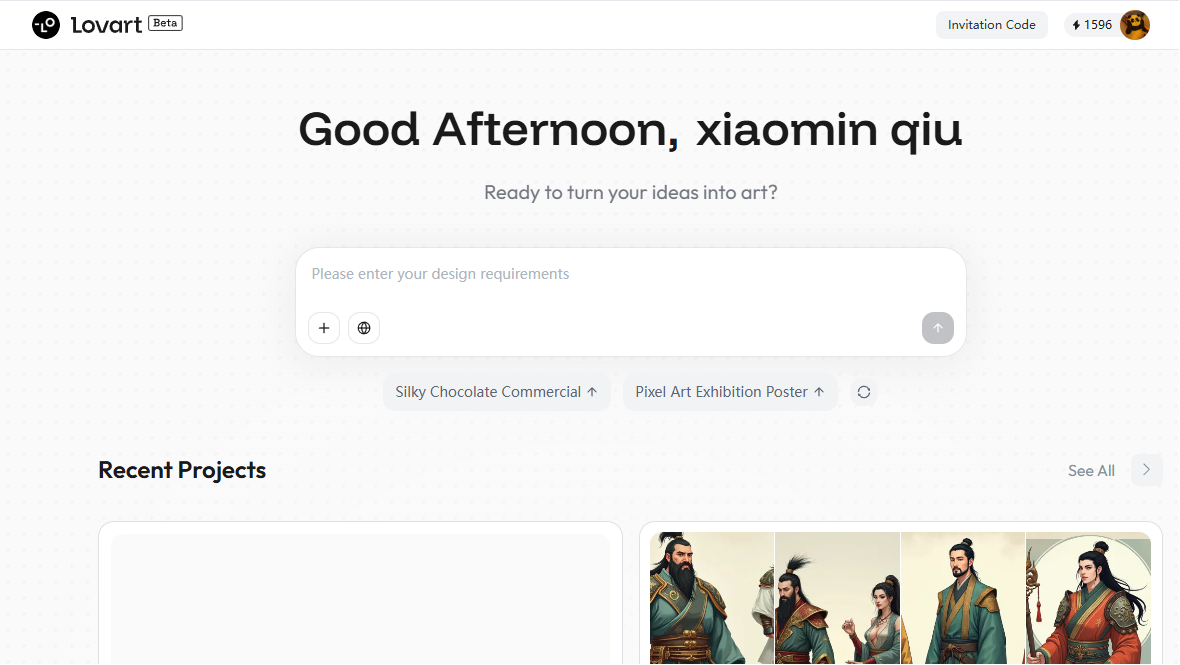
Task: Open the bearded warrior character image
Action: (712, 598)
